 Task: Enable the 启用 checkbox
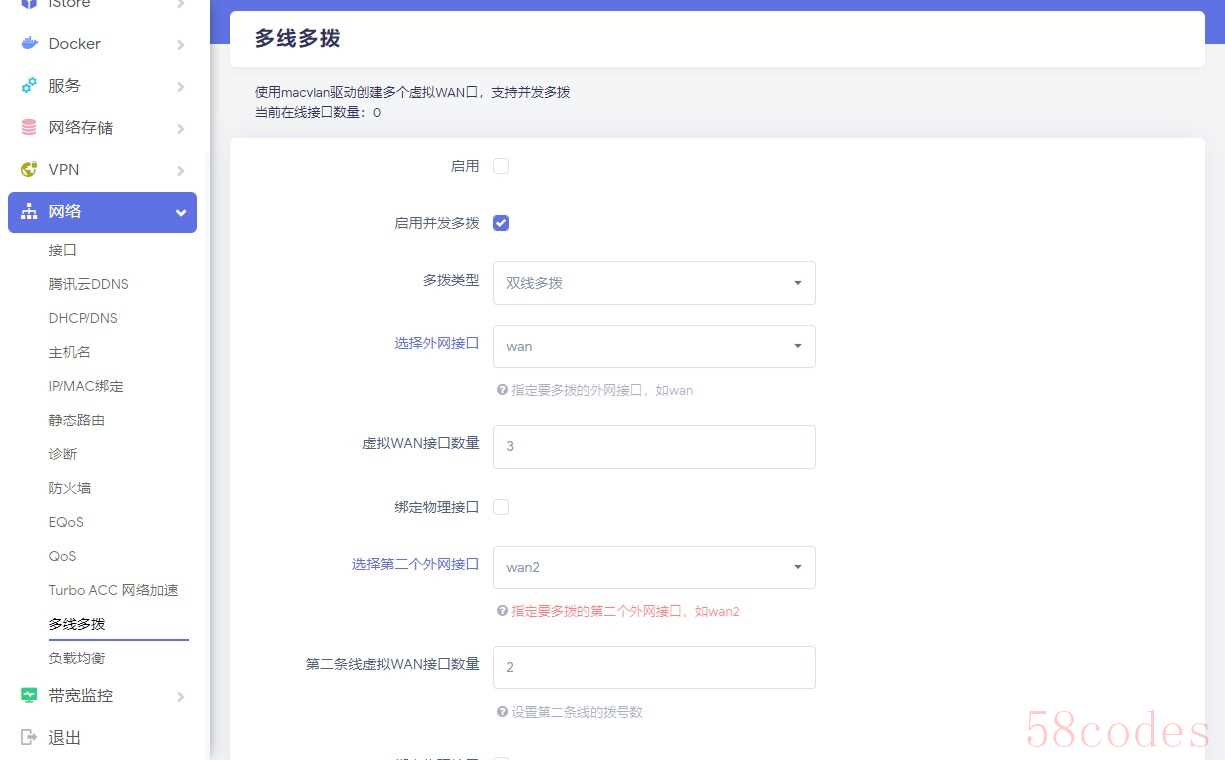pos(501,166)
